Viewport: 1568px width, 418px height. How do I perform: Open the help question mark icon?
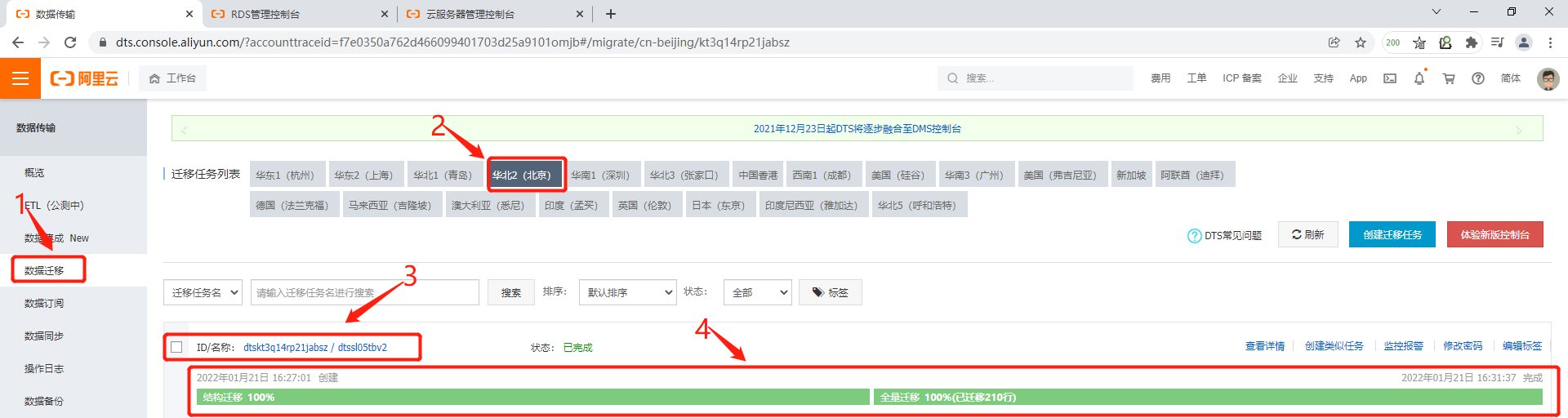tap(1478, 78)
